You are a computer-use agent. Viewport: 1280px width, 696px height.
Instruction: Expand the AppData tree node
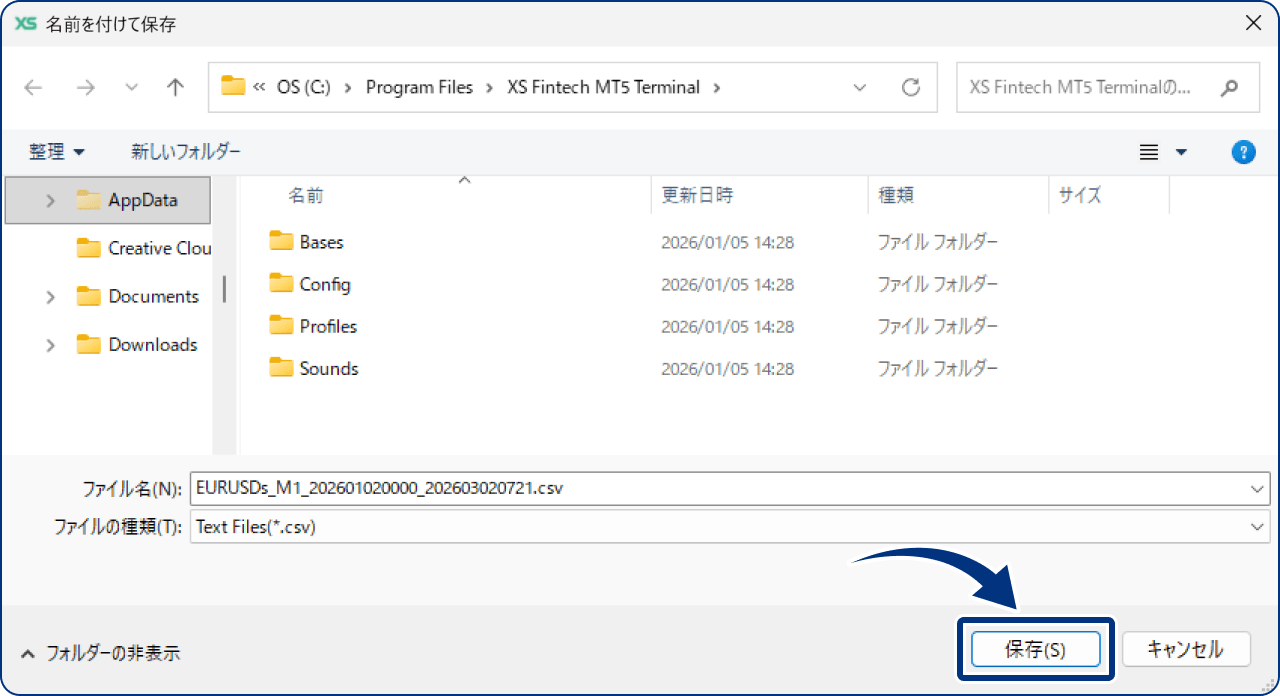coord(50,201)
